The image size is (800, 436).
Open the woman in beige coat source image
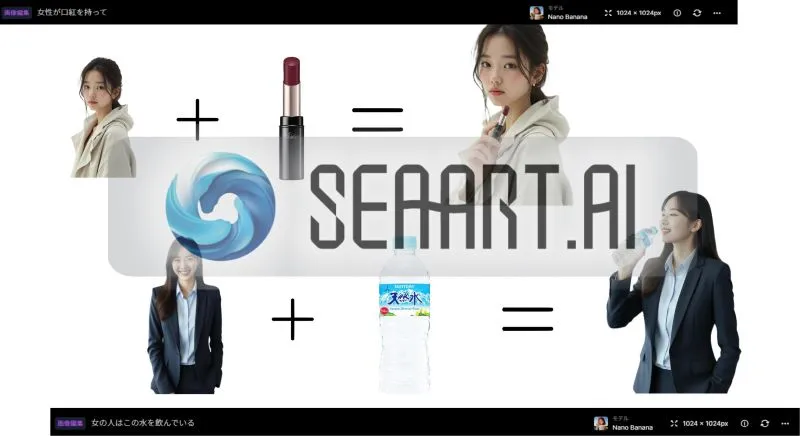point(104,117)
